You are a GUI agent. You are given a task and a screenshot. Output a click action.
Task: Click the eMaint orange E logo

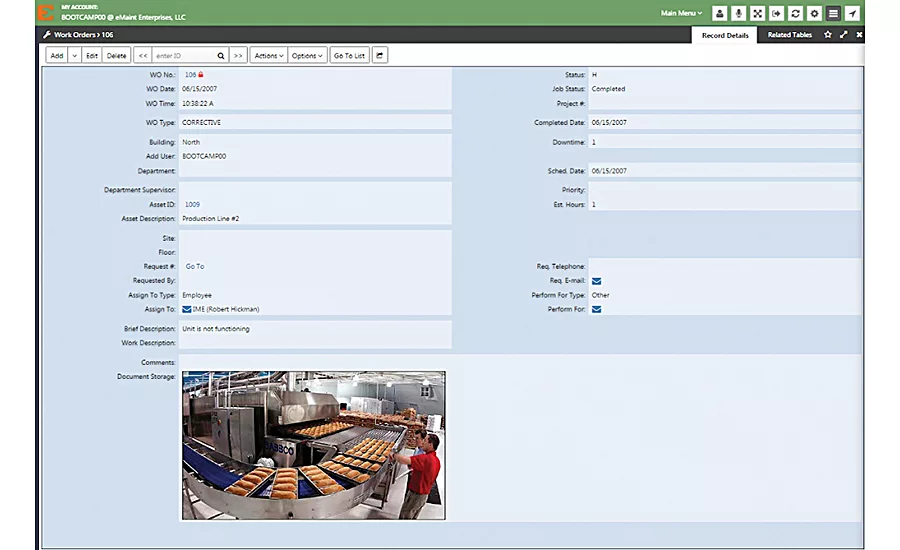click(x=46, y=13)
